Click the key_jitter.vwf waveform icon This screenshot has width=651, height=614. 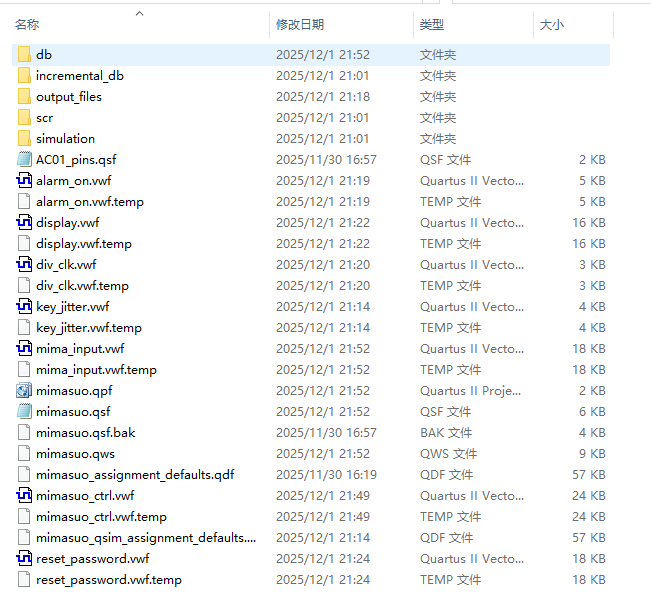coord(24,306)
